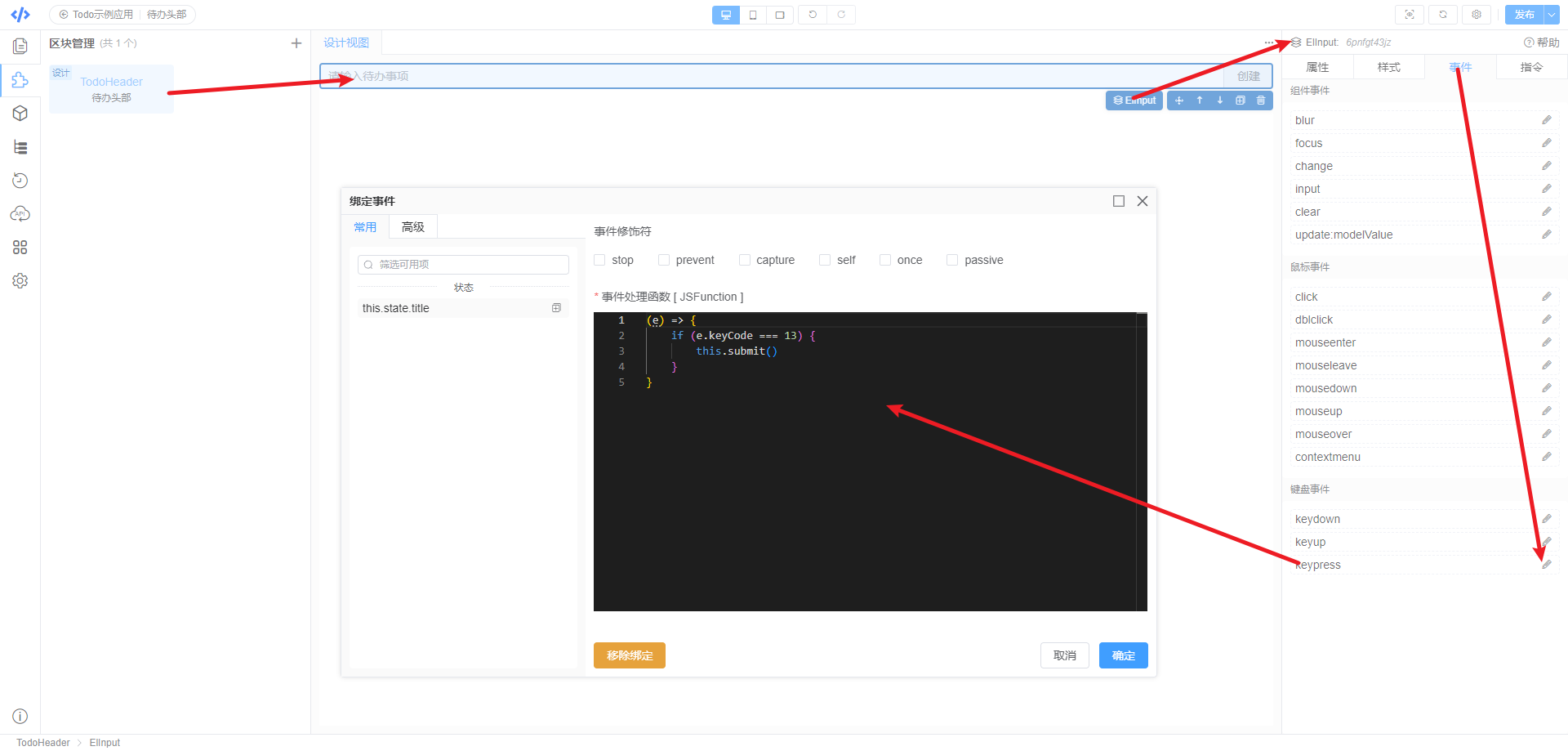Click the move icon on ElInput toolbar
Screen dimensions: 1568x751
pos(1179,101)
